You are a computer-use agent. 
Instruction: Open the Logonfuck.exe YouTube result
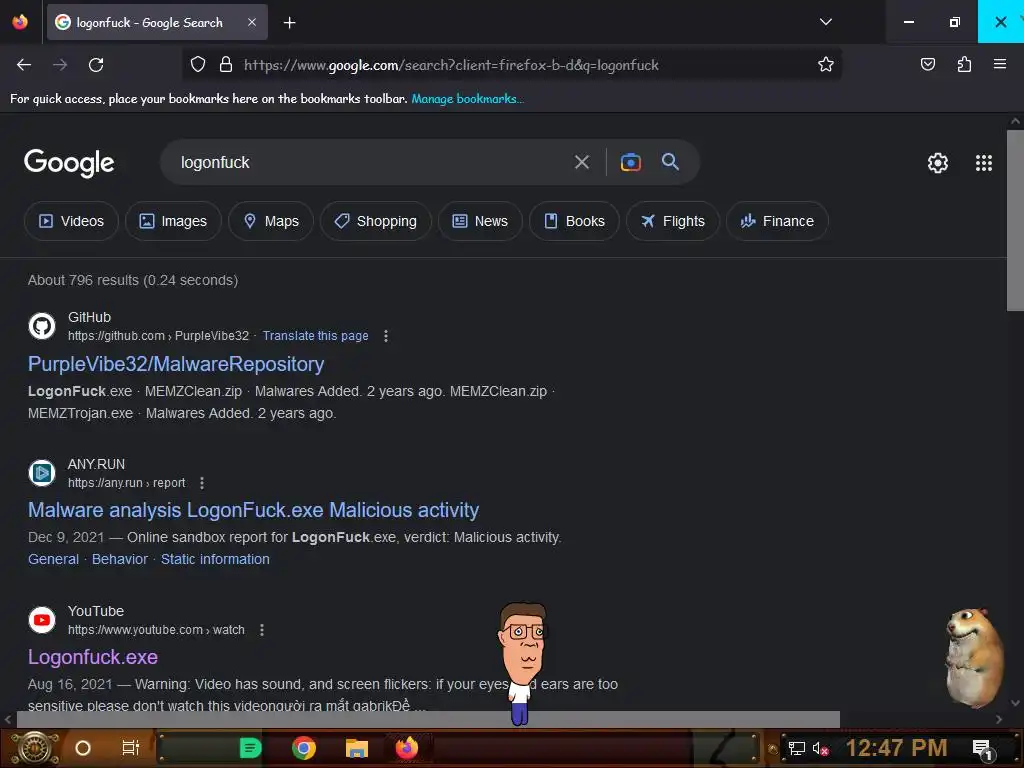pos(93,657)
